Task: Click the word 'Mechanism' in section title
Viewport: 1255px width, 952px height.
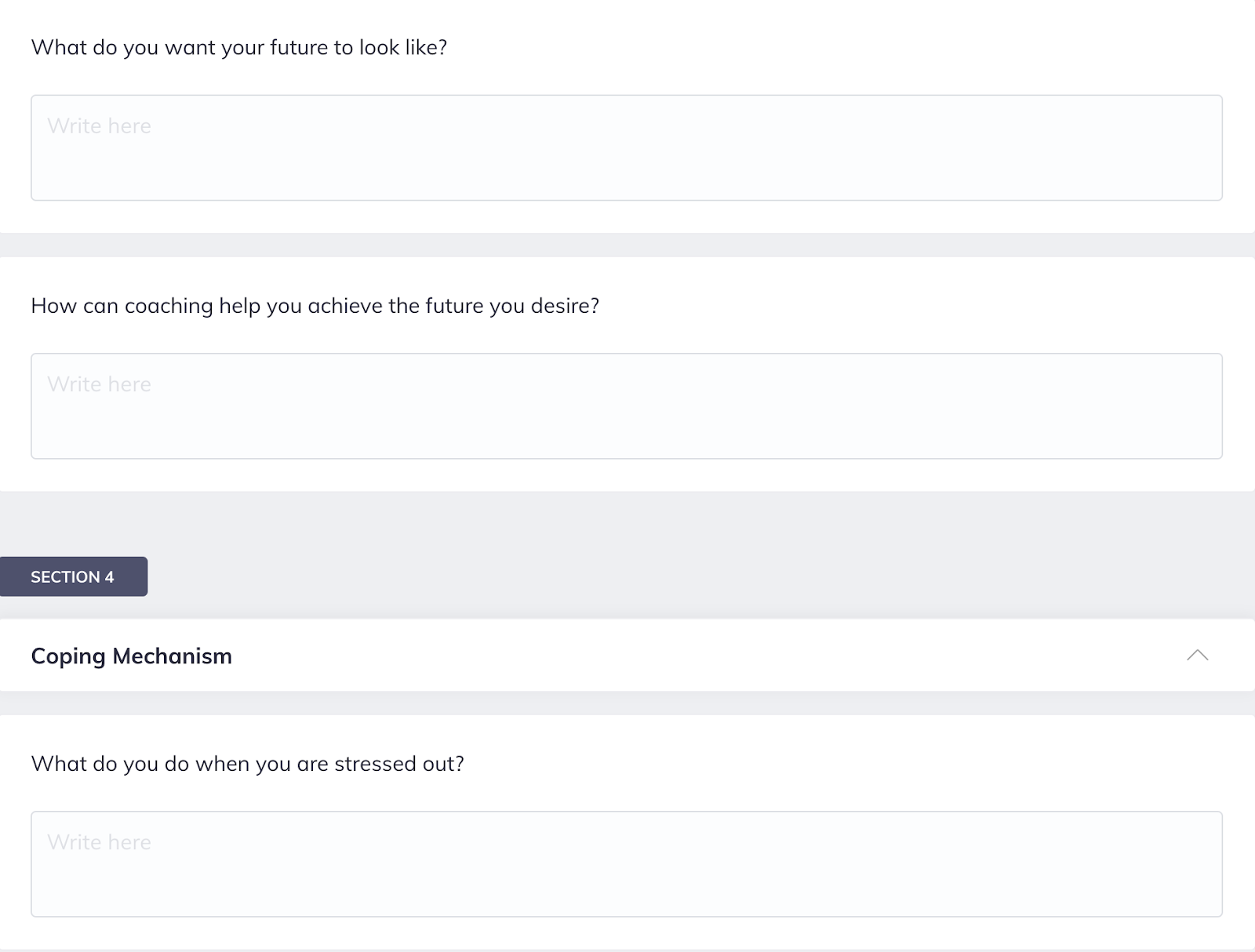Action: 172,656
